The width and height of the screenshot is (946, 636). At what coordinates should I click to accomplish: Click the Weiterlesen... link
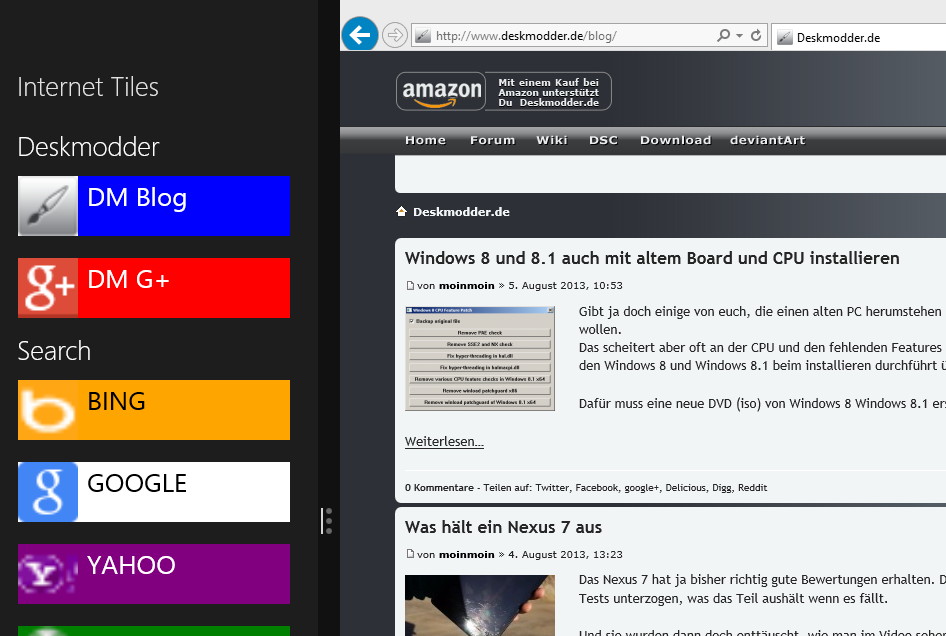(444, 442)
